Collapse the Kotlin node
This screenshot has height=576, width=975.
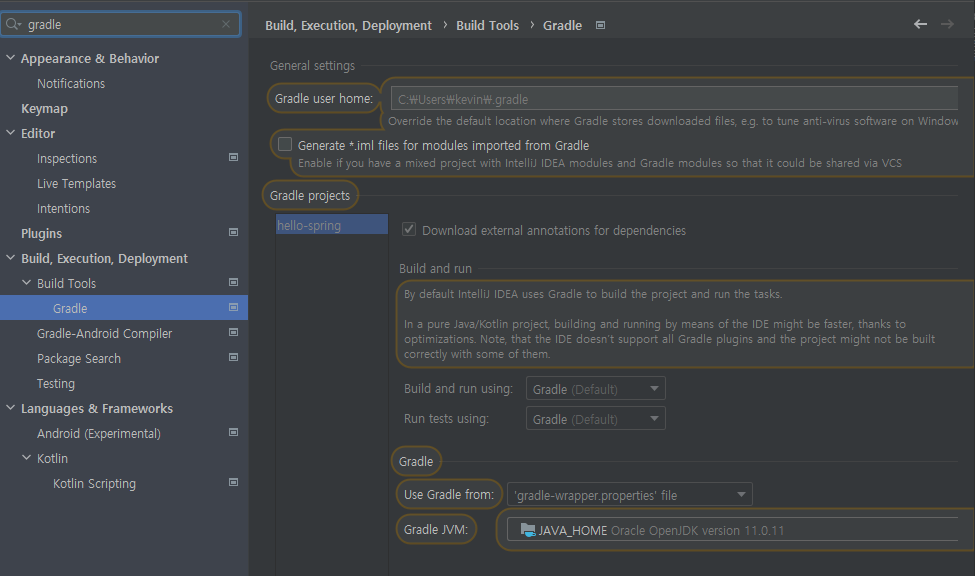pyautogui.click(x=27, y=457)
